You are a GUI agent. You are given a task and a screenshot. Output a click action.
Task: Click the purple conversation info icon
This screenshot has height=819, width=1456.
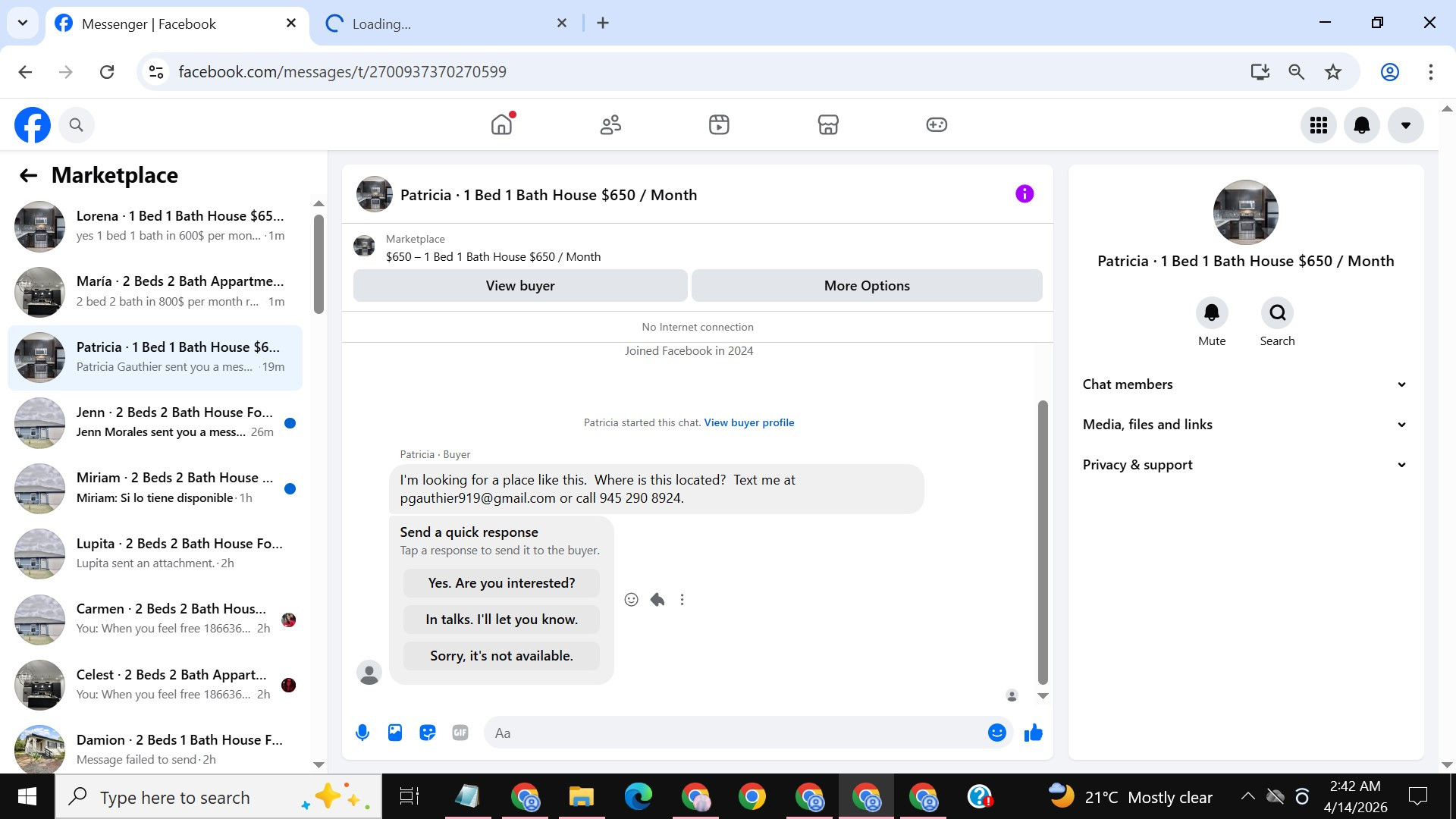tap(1024, 194)
